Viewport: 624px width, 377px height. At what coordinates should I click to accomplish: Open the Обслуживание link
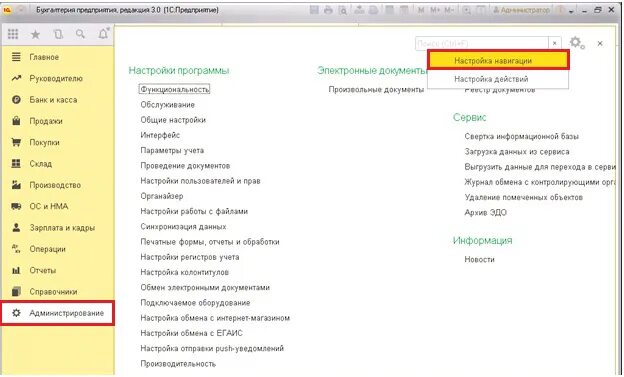pos(167,105)
